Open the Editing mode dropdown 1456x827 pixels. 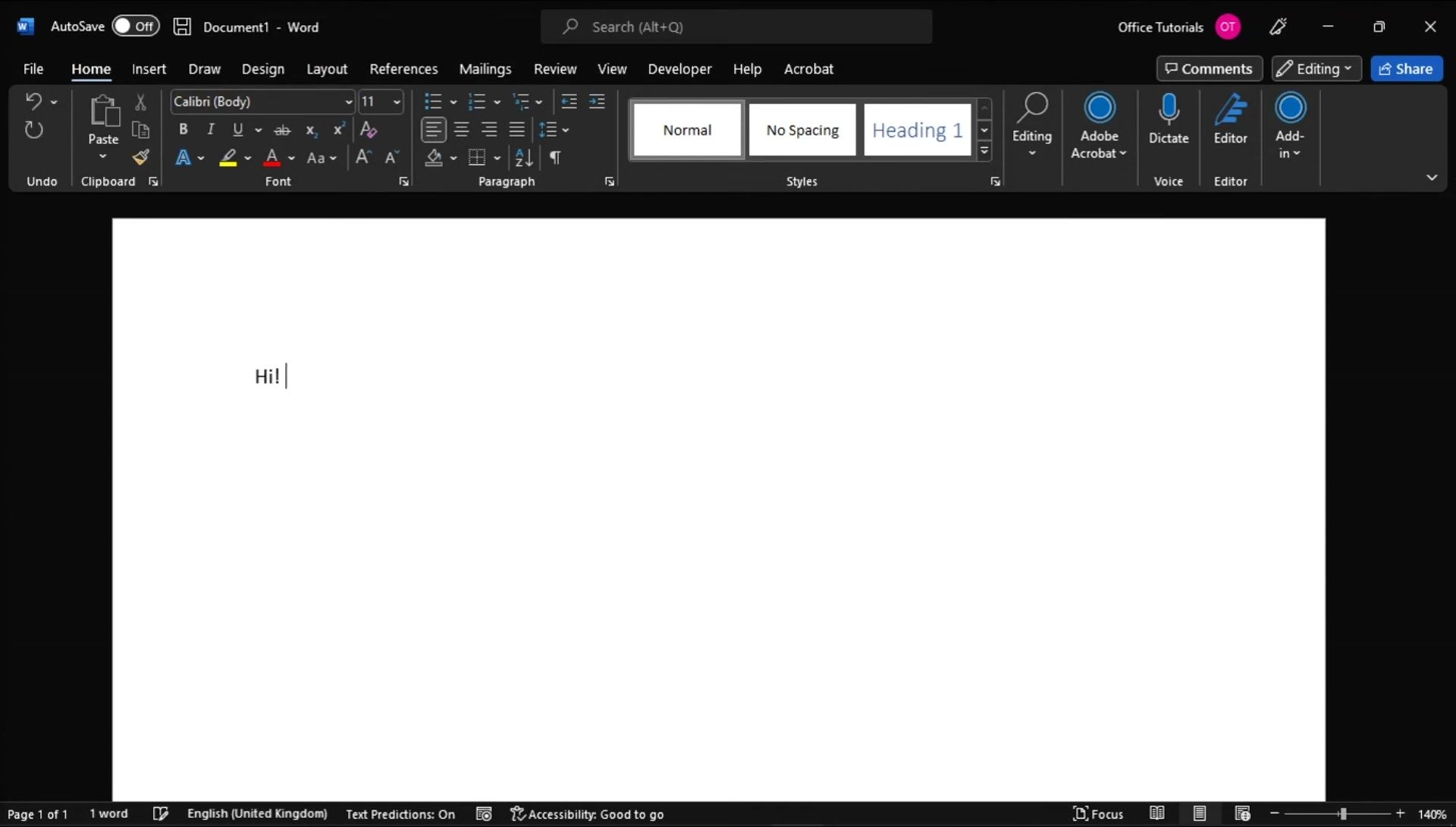[1316, 68]
